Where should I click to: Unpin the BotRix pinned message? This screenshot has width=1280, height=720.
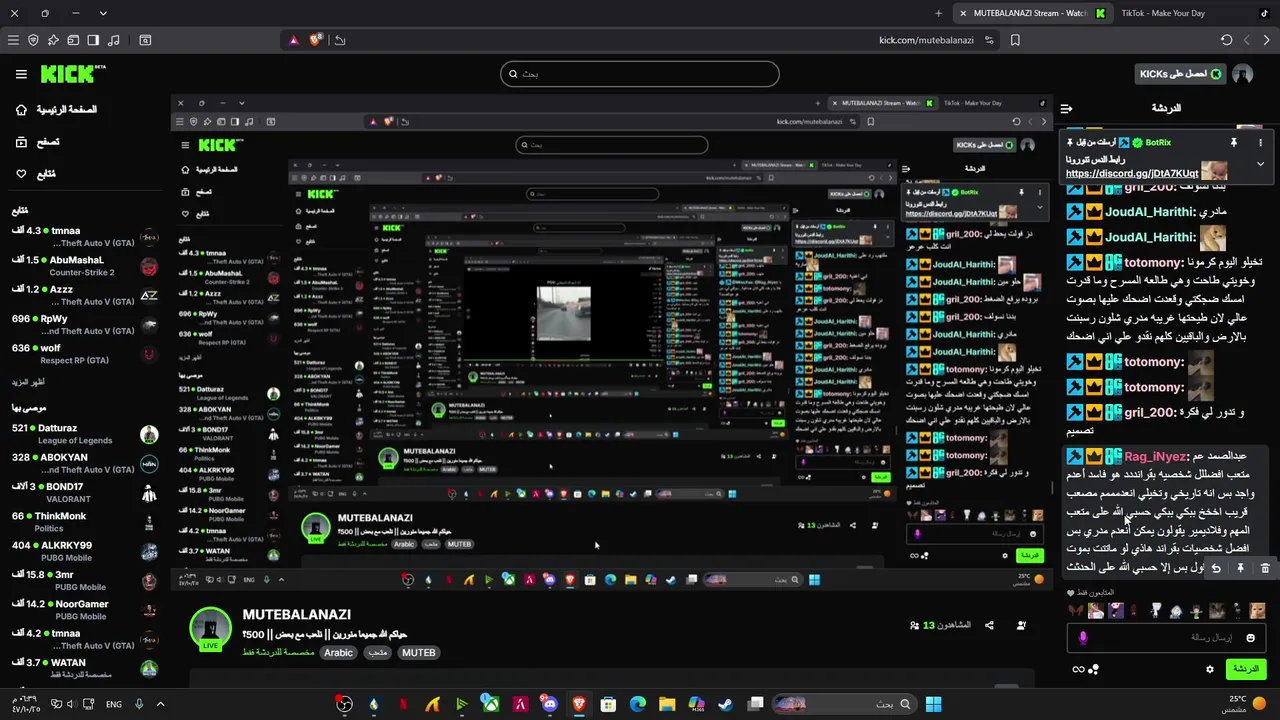(x=1234, y=143)
